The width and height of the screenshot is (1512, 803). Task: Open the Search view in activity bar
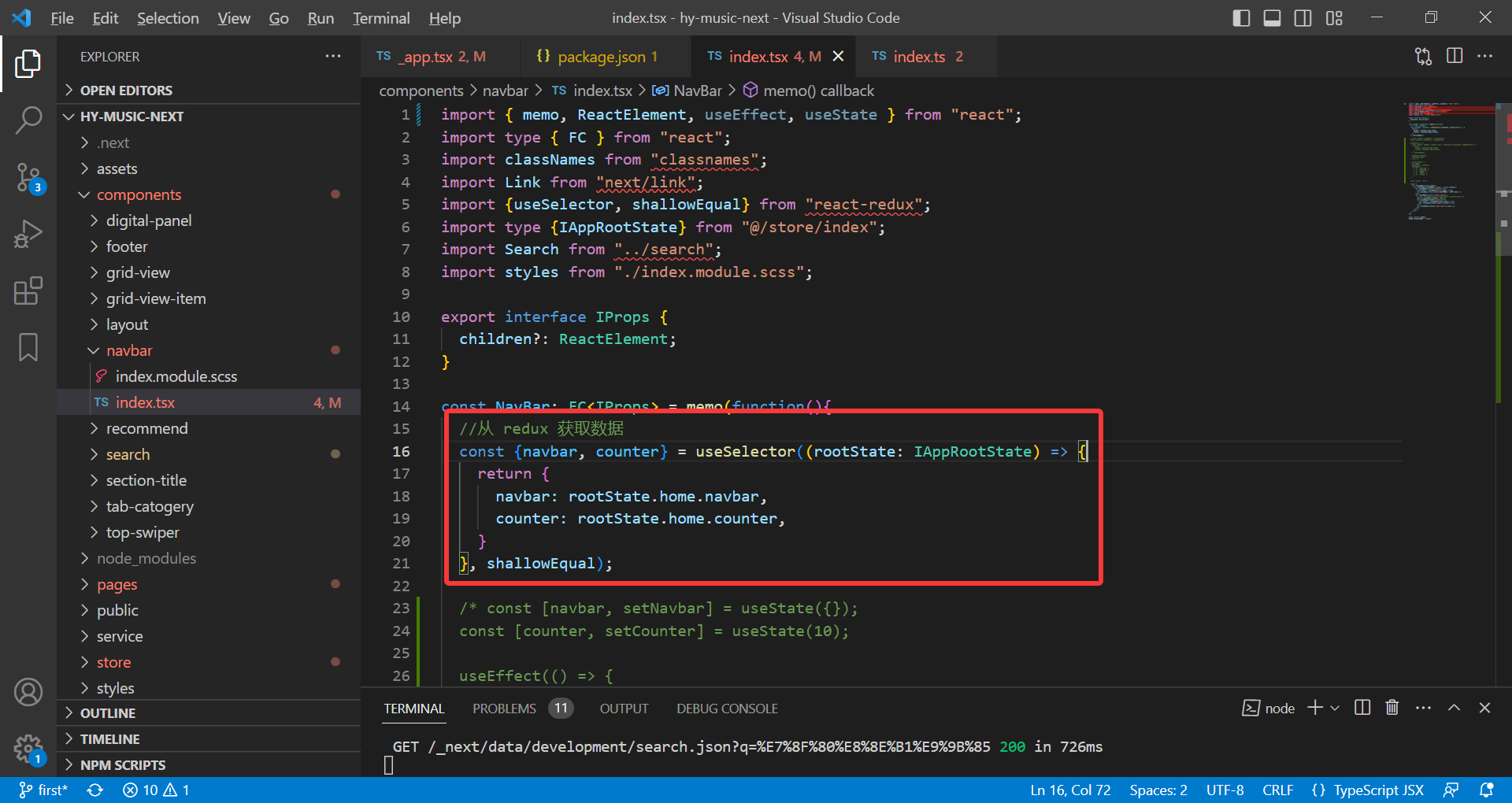click(28, 120)
